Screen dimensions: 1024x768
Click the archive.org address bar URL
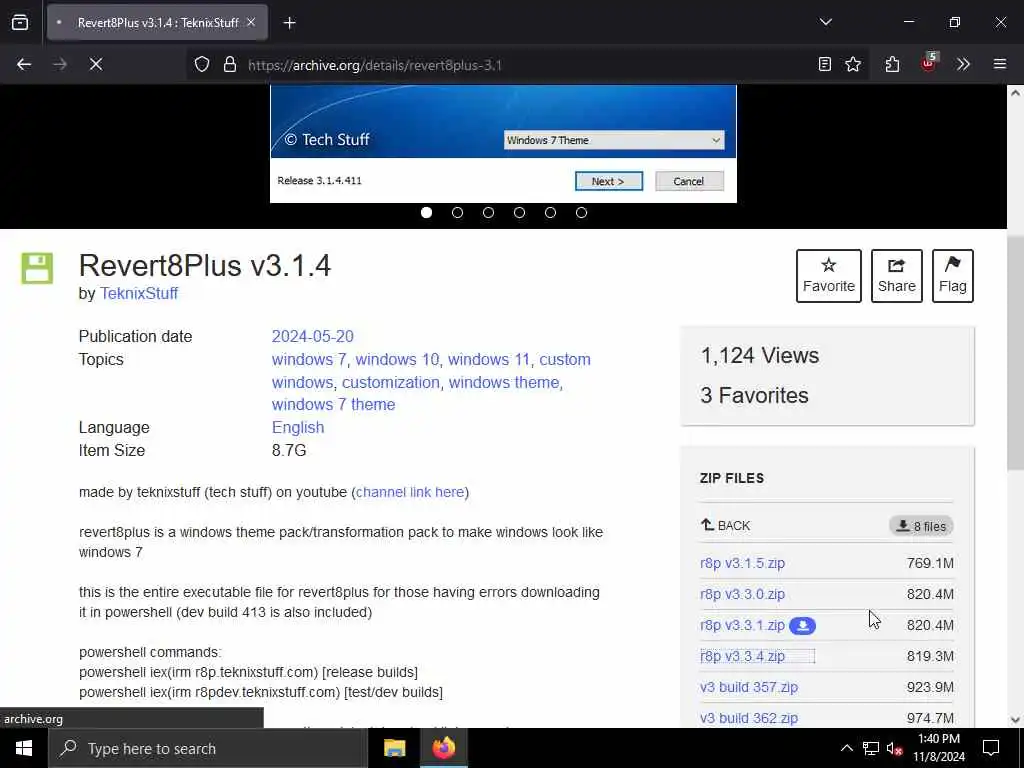pos(375,65)
